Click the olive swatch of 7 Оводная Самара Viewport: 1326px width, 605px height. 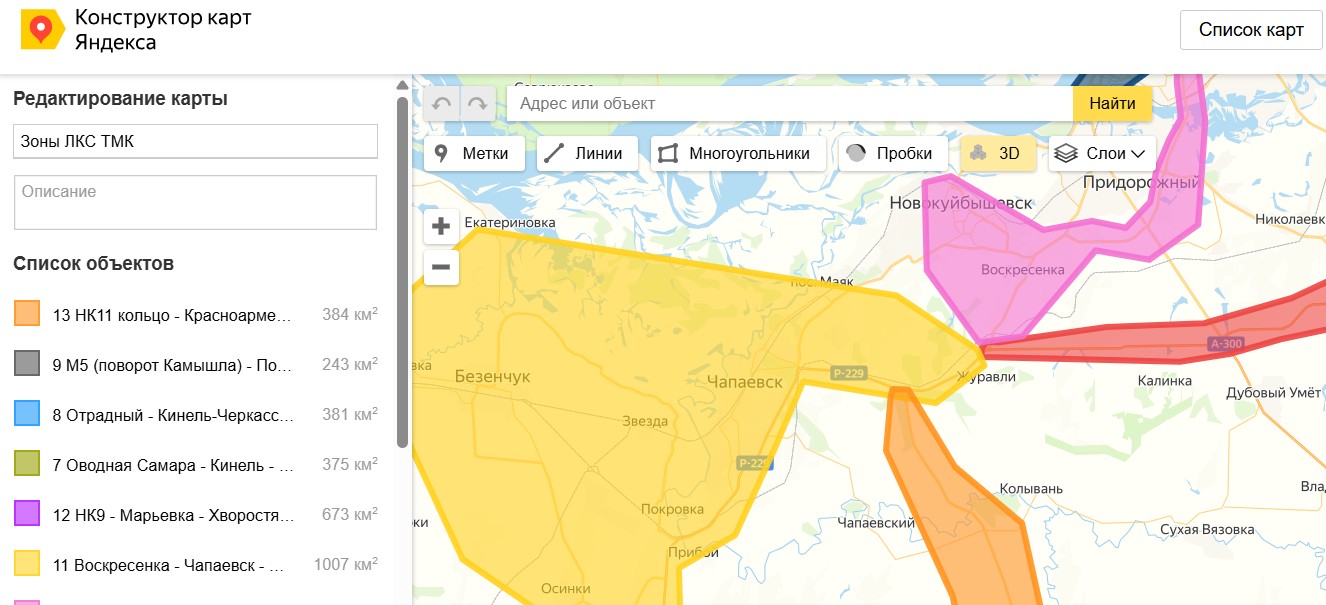[27, 464]
